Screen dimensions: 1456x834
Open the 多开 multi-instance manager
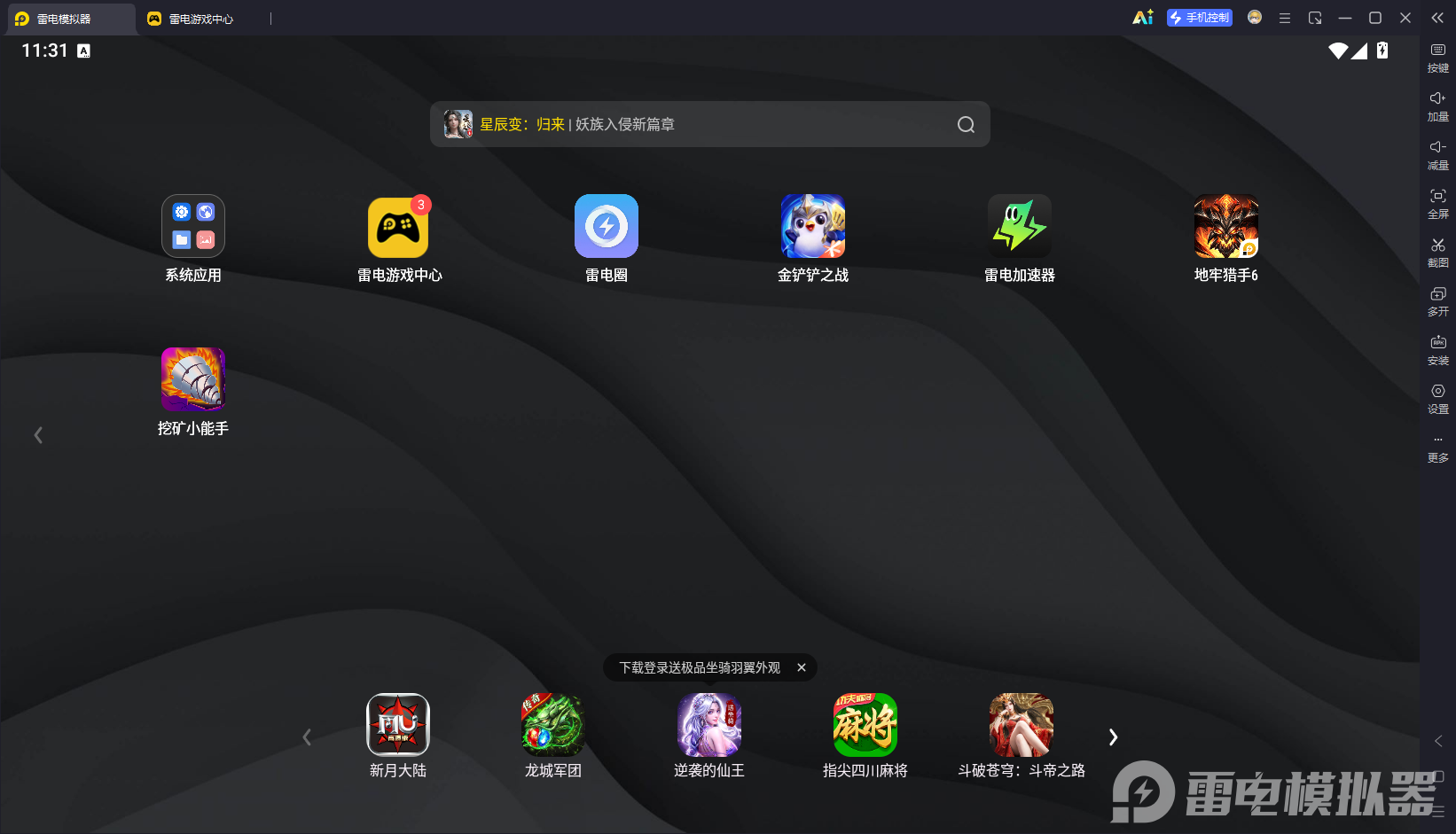(1438, 301)
